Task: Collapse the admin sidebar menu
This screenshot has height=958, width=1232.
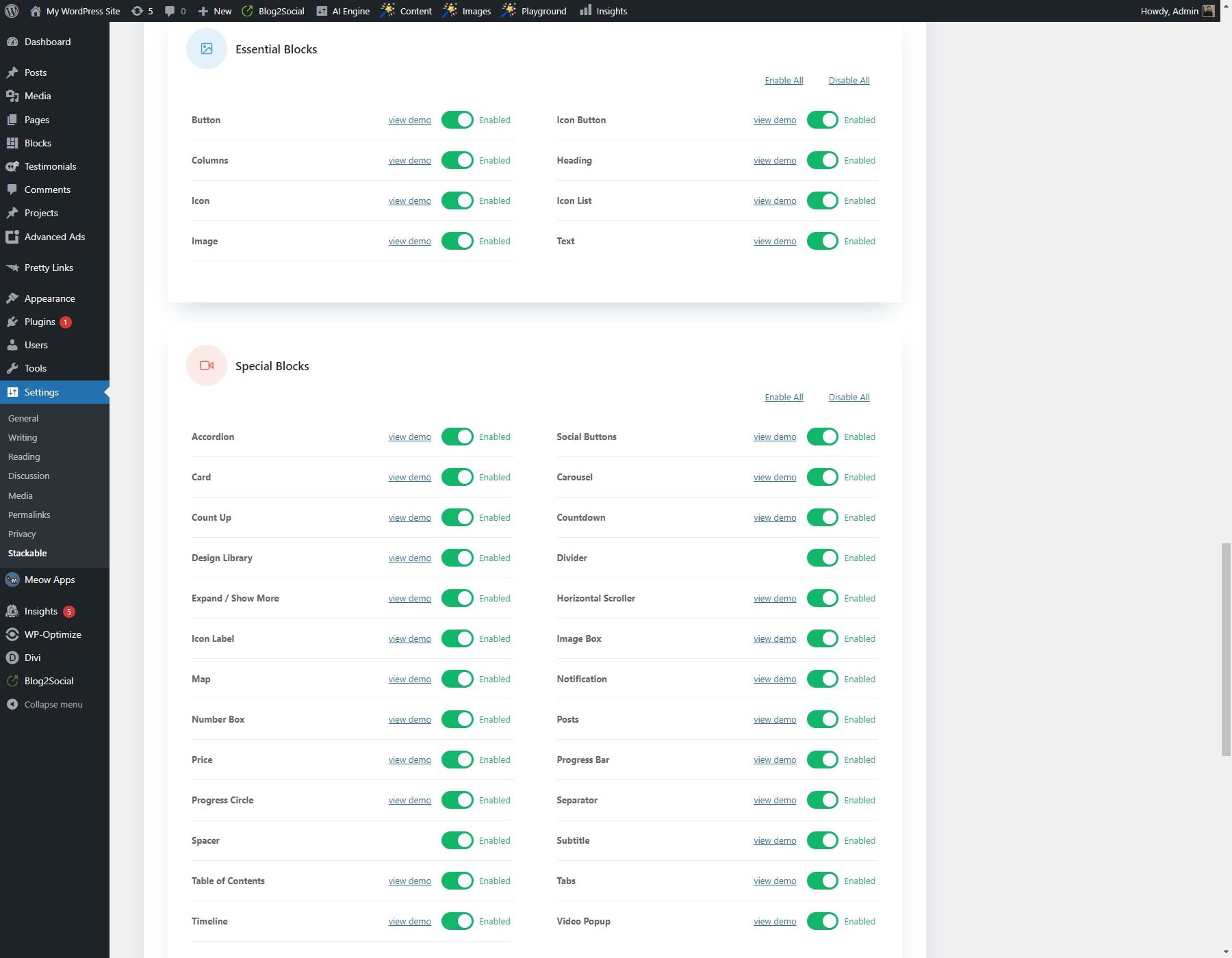Action: (x=52, y=703)
